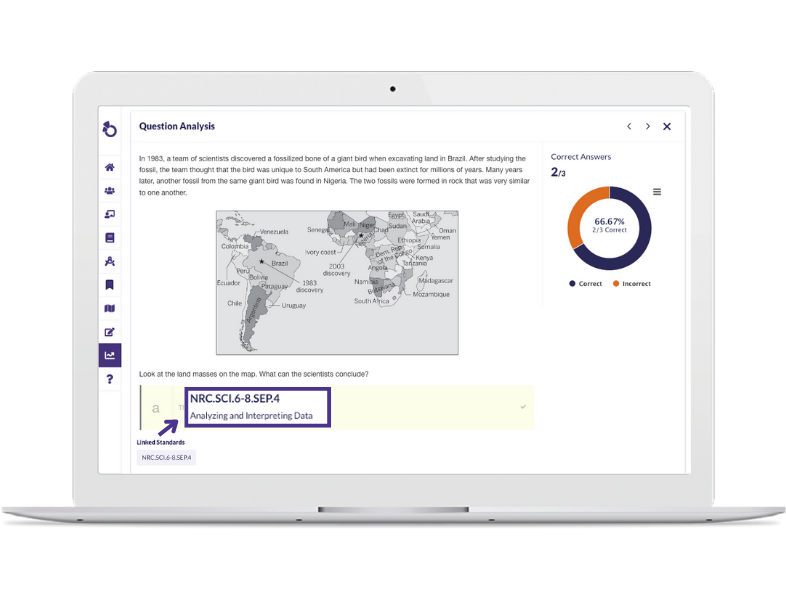Go to previous question with left chevron

(629, 127)
